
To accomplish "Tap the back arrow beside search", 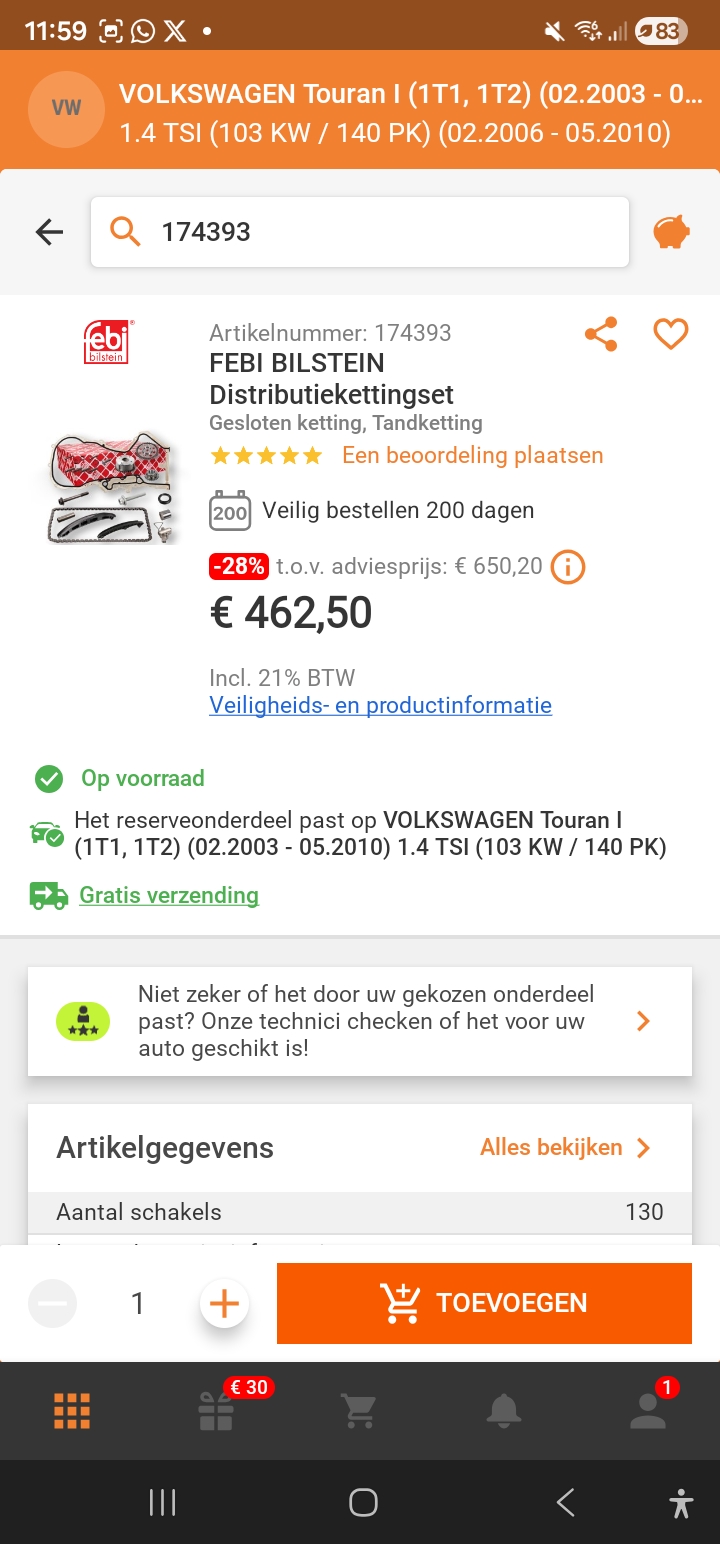I will (49, 232).
